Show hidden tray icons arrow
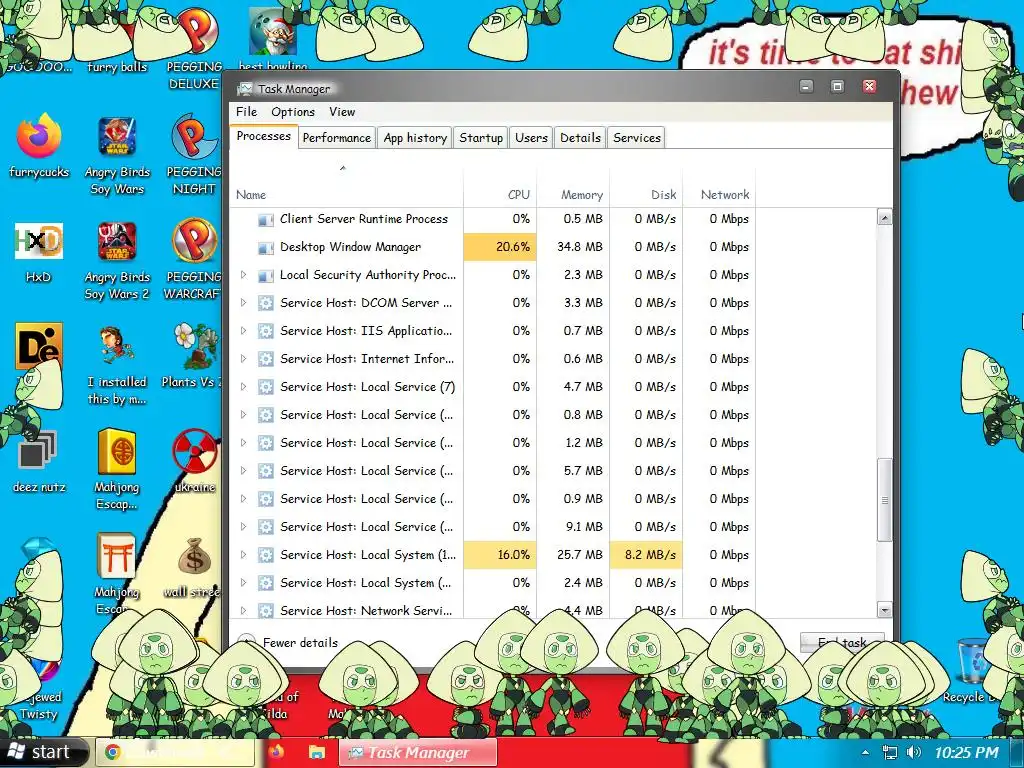Viewport: 1024px width, 768px height. (865, 752)
